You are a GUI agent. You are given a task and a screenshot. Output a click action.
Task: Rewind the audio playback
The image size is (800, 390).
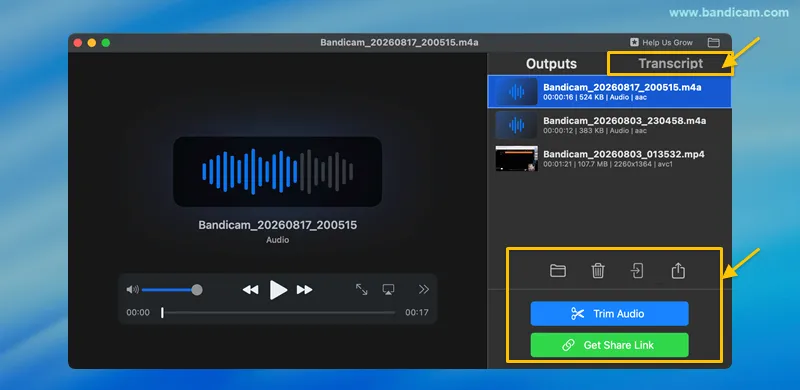[x=250, y=290]
